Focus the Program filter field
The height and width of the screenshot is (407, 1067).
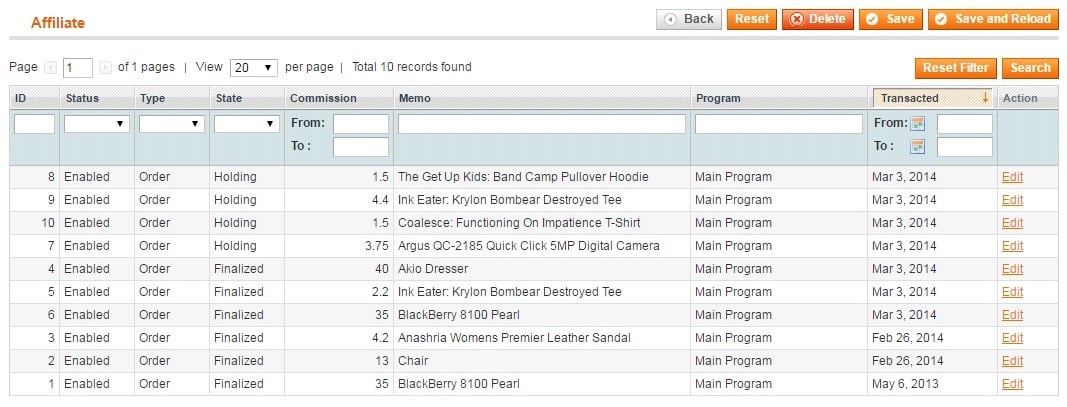tap(778, 124)
